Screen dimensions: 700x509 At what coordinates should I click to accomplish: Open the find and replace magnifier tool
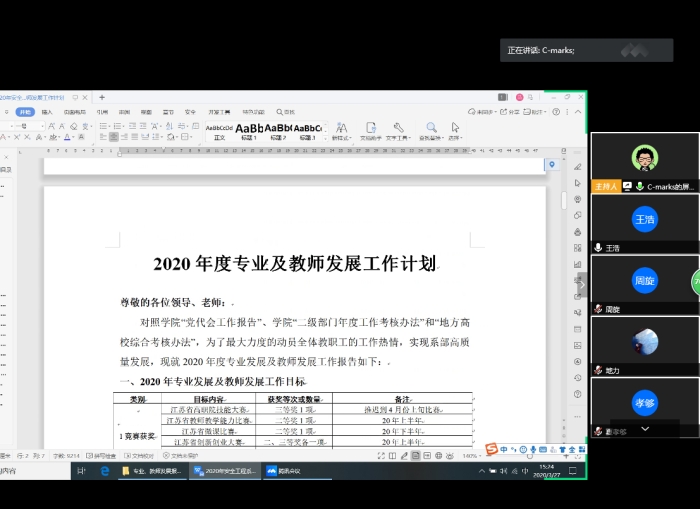click(430, 129)
